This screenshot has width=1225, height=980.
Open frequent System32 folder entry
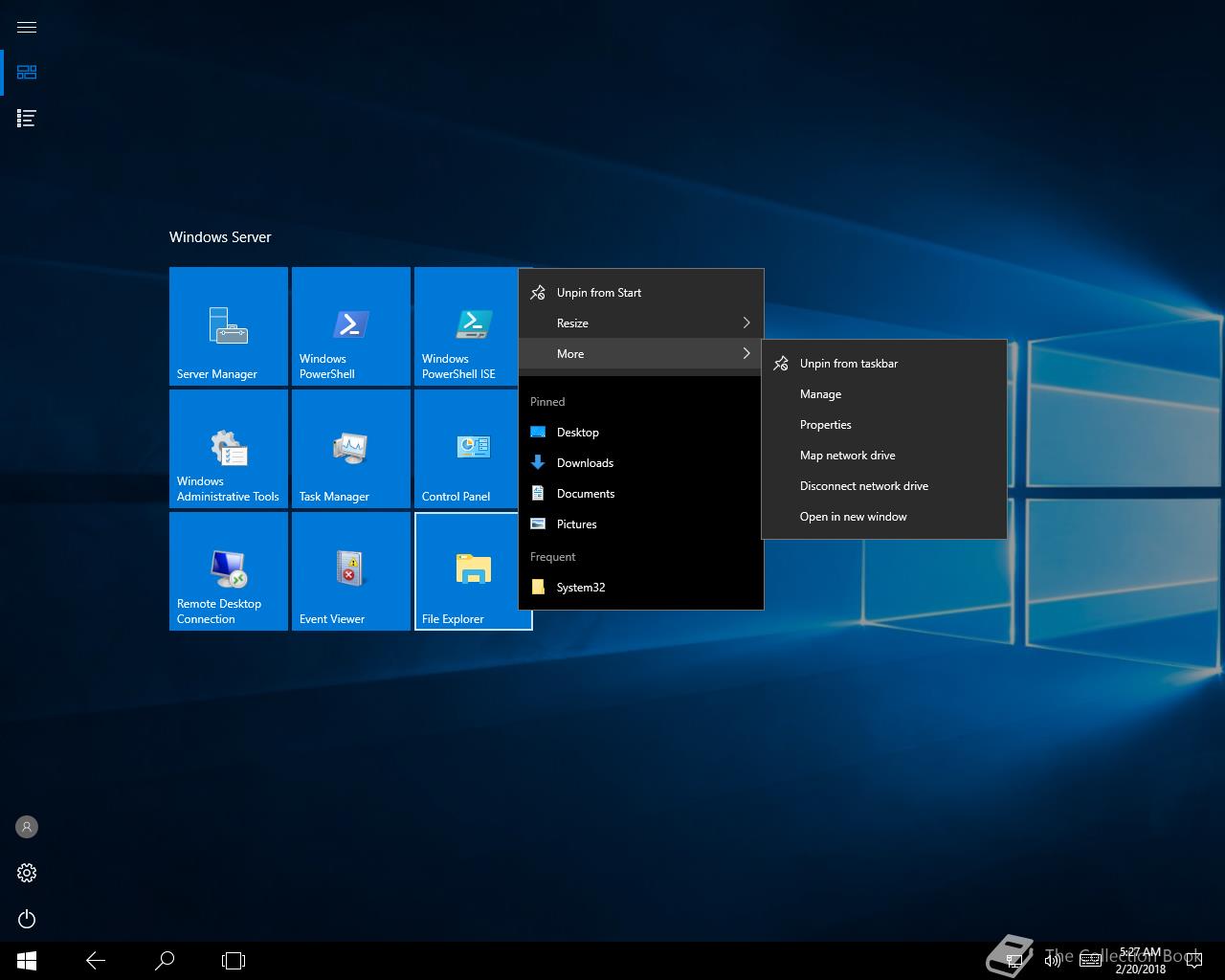(641, 588)
